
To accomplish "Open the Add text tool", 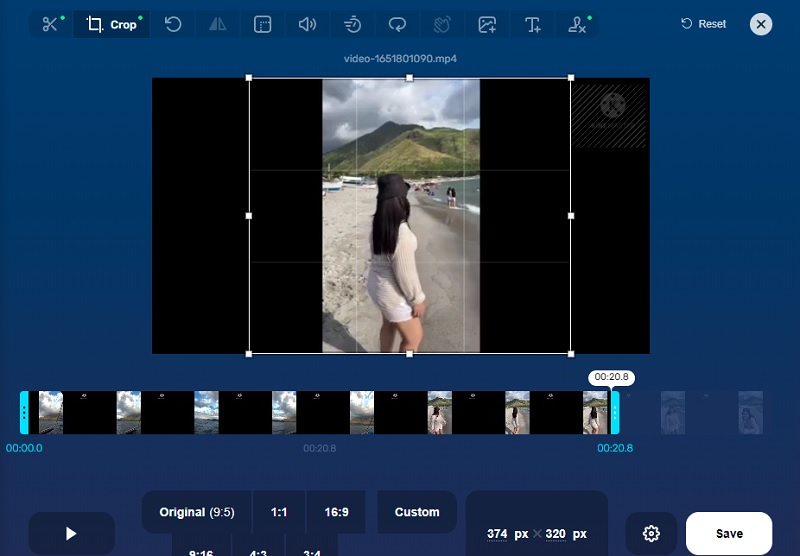I will coord(532,24).
